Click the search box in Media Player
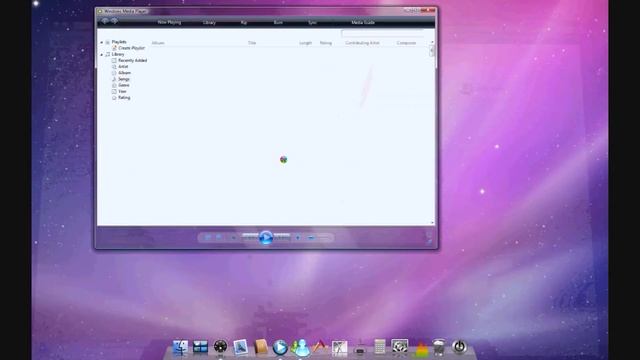This screenshot has height=360, width=640. pyautogui.click(x=382, y=33)
